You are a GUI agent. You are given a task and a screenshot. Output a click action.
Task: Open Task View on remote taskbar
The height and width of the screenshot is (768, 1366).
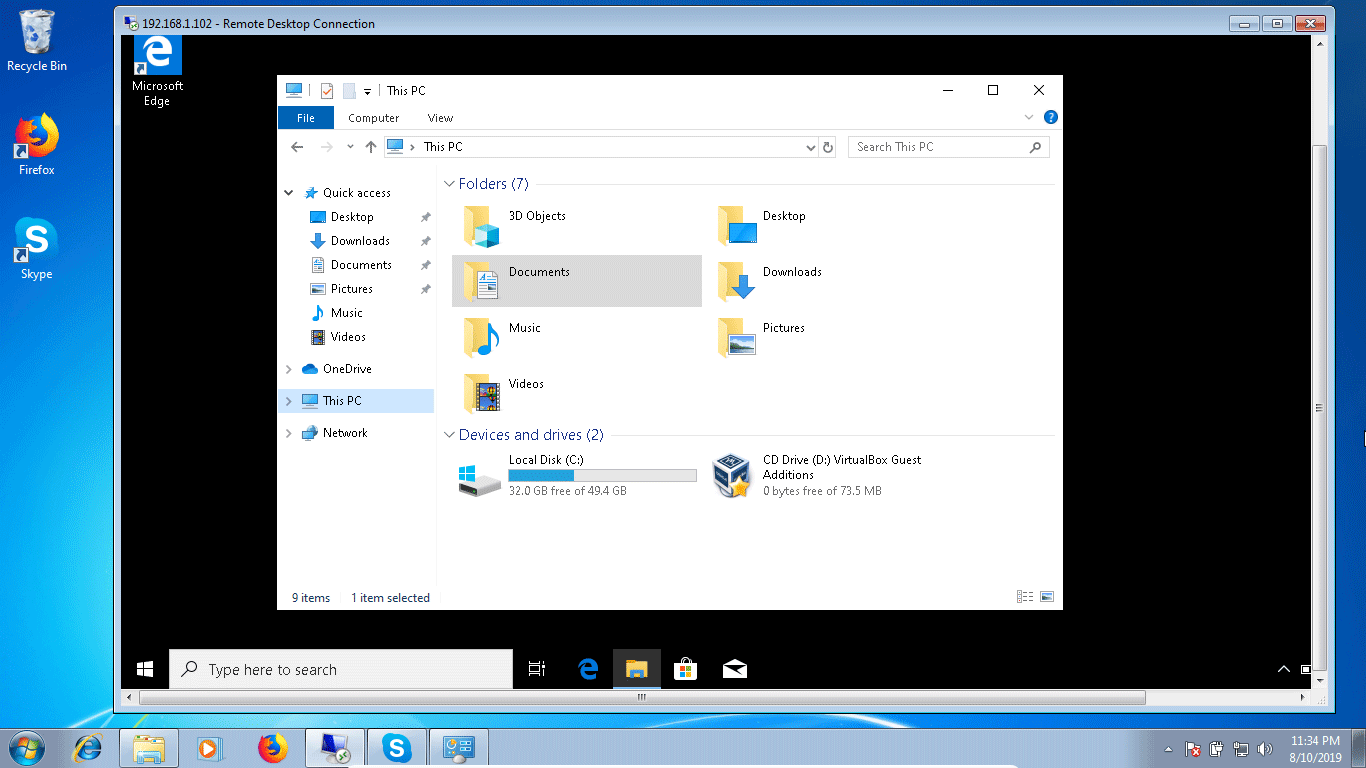[x=537, y=669]
